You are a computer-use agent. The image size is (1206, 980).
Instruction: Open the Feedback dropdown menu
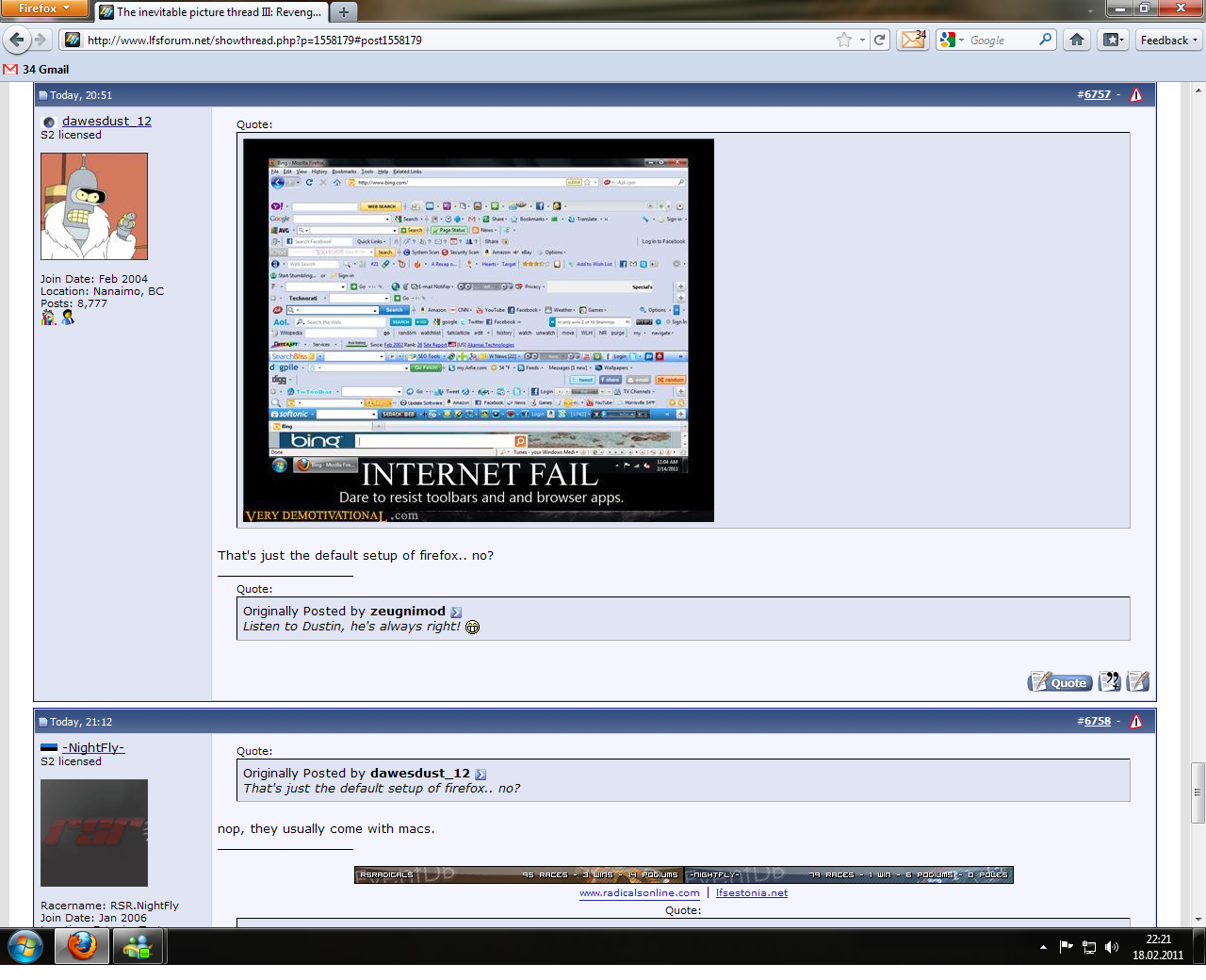pyautogui.click(x=1168, y=40)
